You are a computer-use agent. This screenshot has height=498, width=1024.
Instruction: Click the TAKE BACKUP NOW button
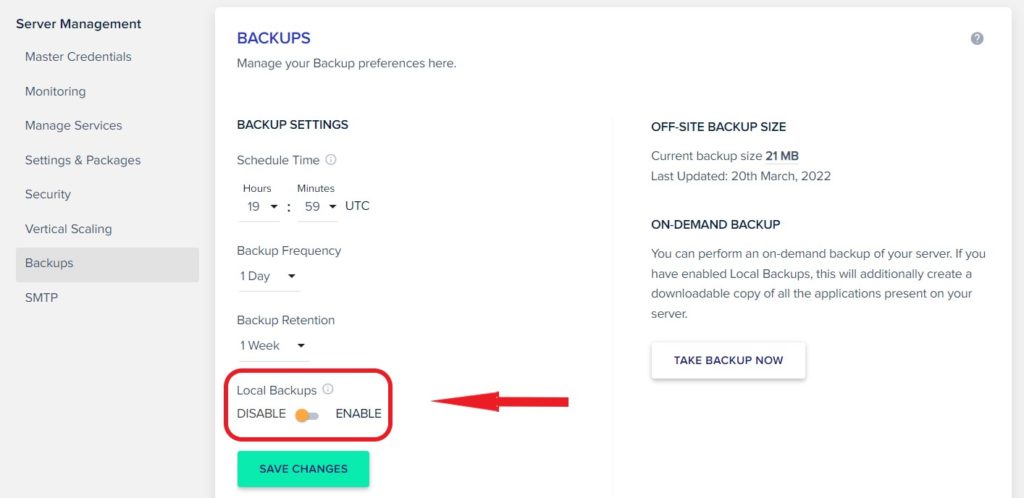[728, 360]
